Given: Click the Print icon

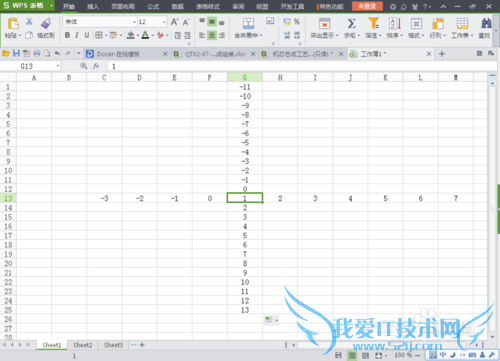Looking at the screenshot, I should point(37,53).
